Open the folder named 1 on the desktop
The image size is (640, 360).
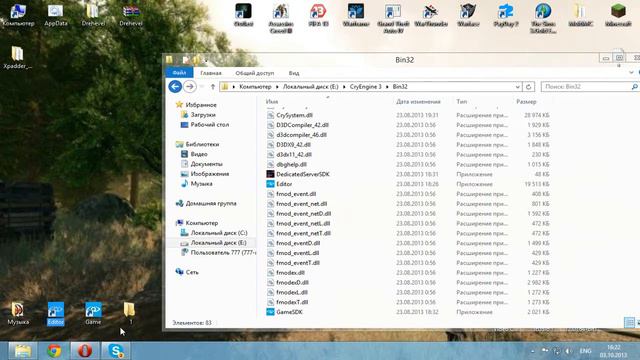(130, 314)
